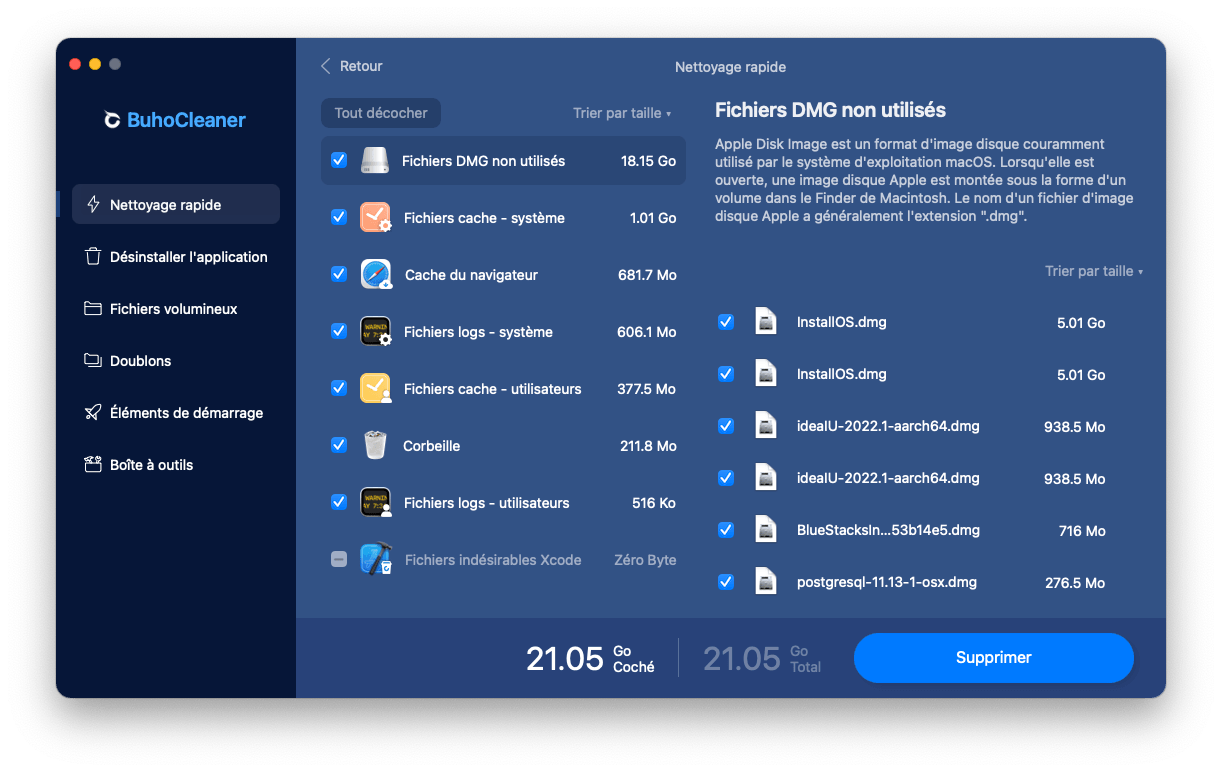Click the folder icon beside Fichiers volumineux
Viewport: 1222px width, 772px height.
tap(93, 308)
